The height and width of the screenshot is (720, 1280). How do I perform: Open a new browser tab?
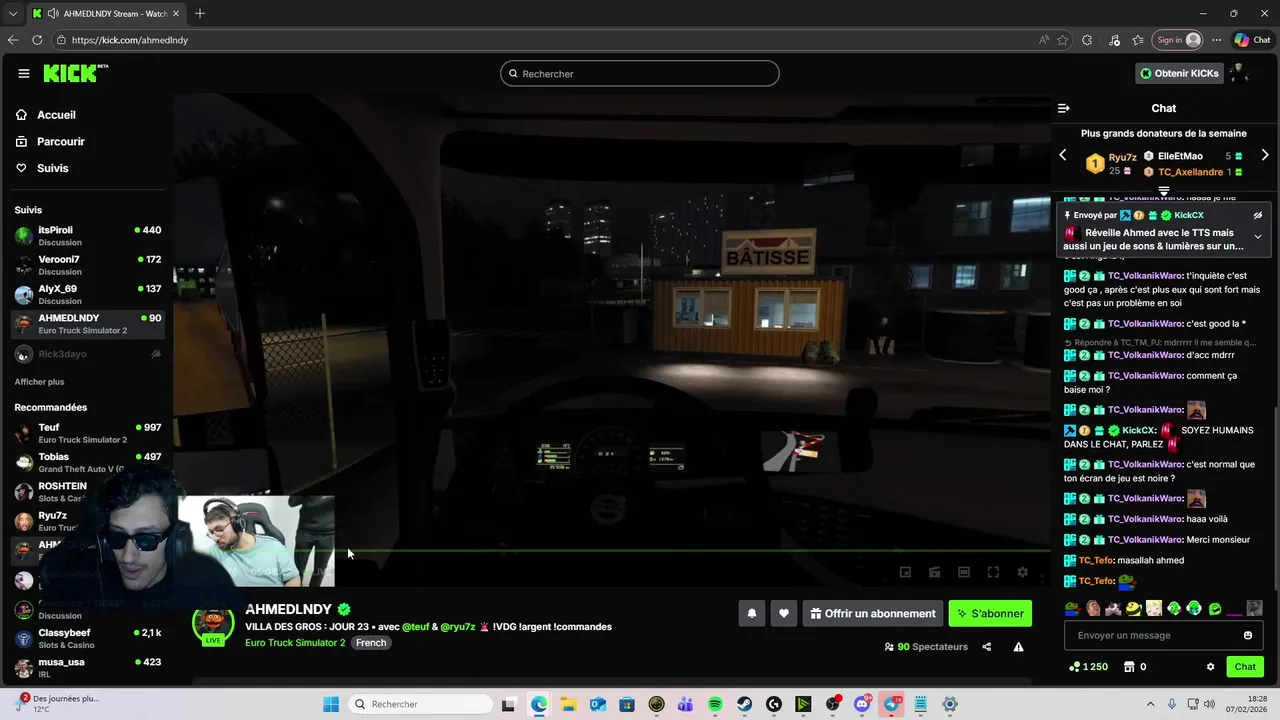[x=200, y=13]
